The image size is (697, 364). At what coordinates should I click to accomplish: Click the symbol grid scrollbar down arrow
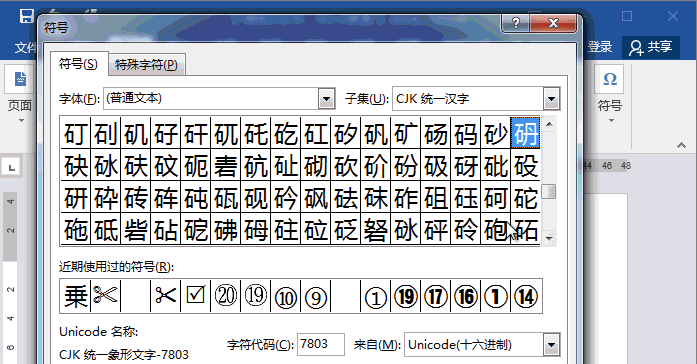(x=549, y=239)
